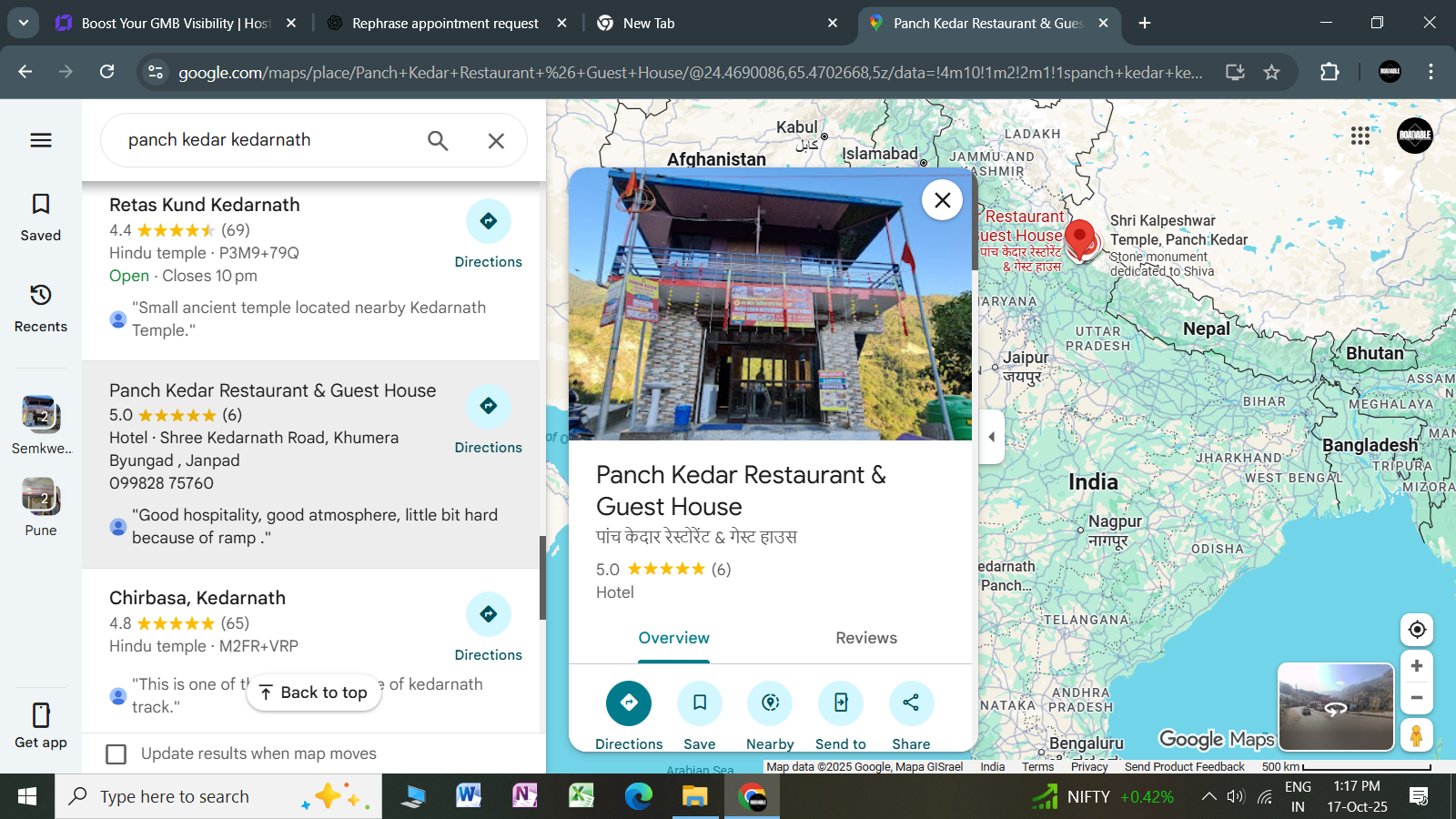This screenshot has height=819, width=1456.
Task: Open the Pune recent place thumbnail
Action: [41, 497]
